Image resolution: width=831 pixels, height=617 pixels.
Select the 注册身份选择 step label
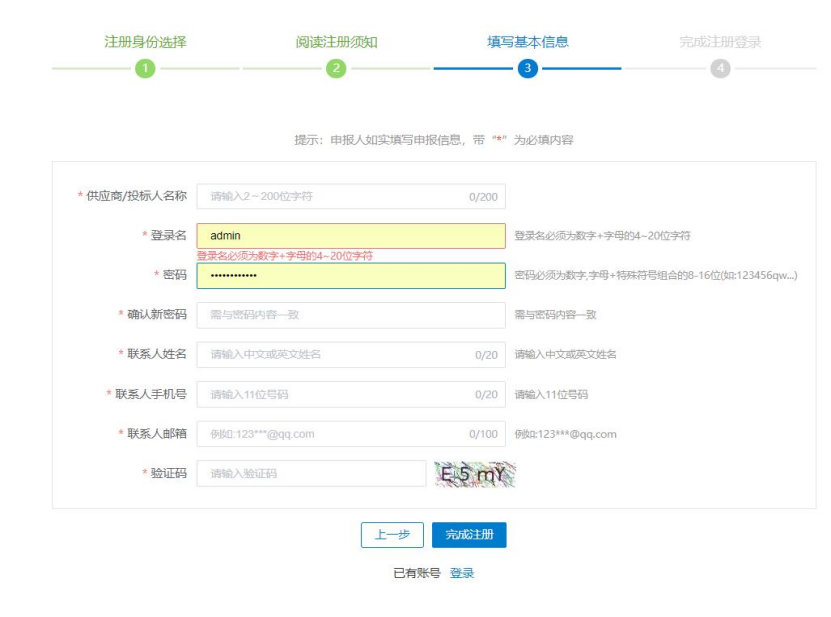pos(145,42)
